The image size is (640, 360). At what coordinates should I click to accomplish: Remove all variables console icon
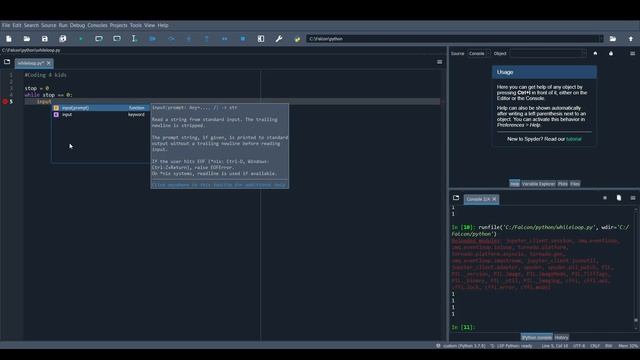coord(619,198)
